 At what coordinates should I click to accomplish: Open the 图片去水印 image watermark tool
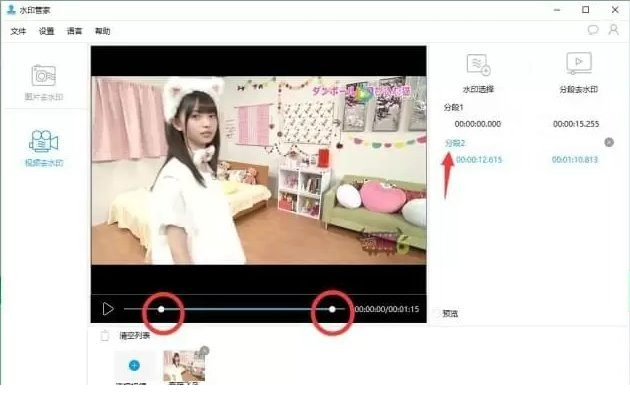pos(43,78)
